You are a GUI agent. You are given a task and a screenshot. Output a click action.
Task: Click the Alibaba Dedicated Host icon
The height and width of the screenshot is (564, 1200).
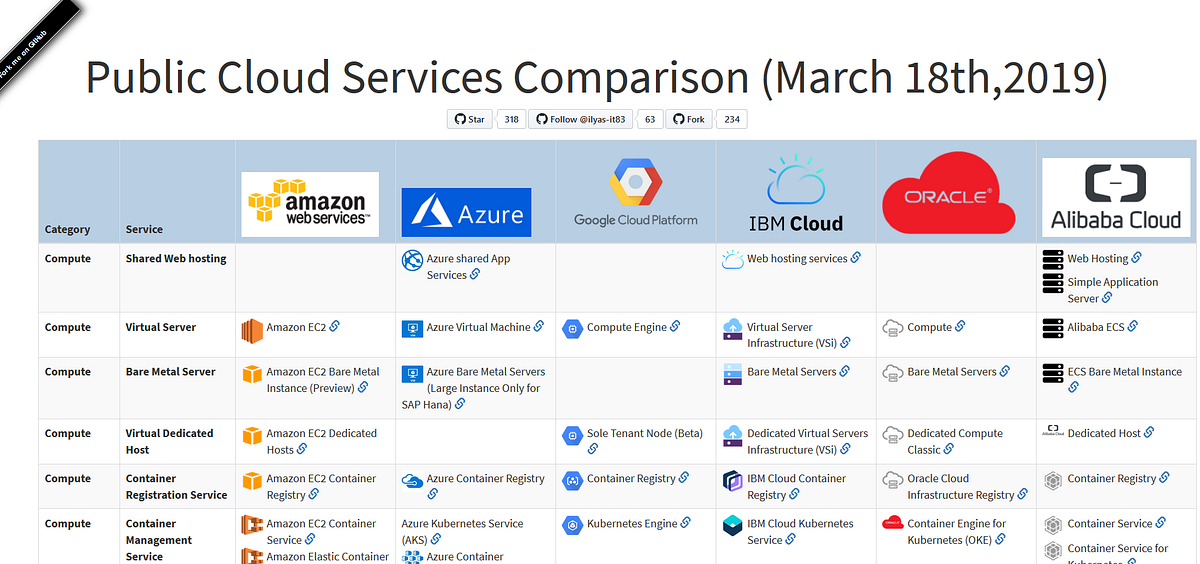(1052, 431)
